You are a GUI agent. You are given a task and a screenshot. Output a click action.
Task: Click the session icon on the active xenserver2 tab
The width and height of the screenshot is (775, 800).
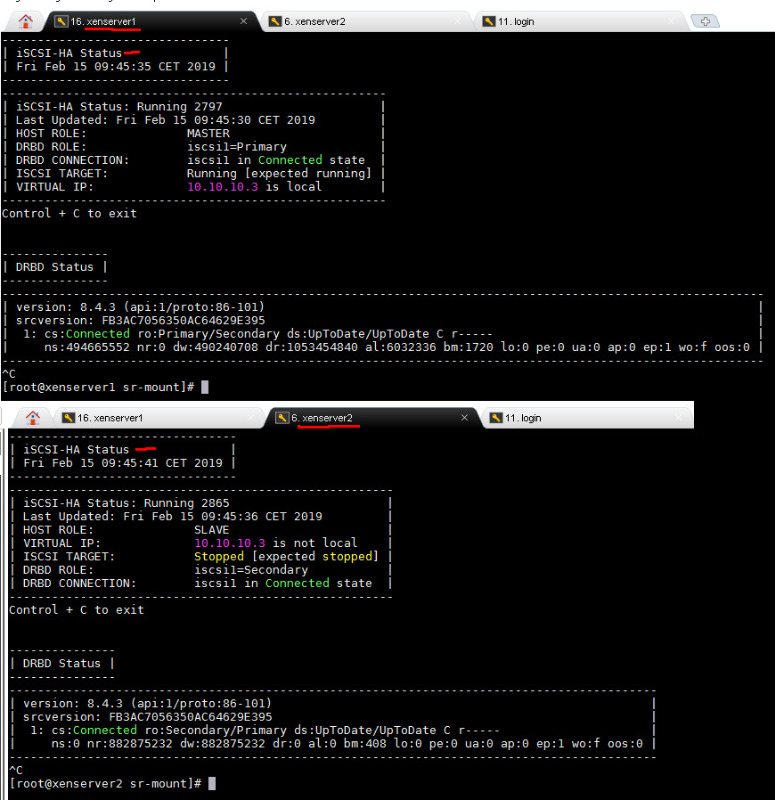tap(282, 418)
